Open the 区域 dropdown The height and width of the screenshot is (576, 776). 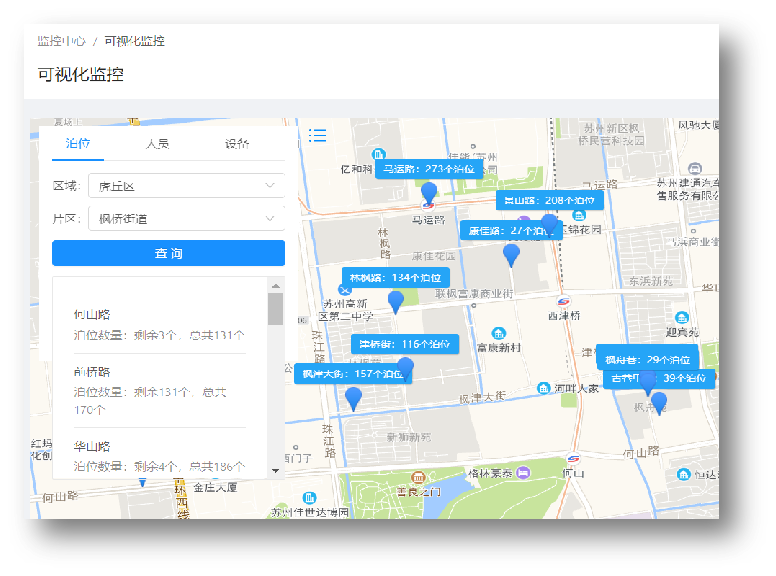(185, 186)
